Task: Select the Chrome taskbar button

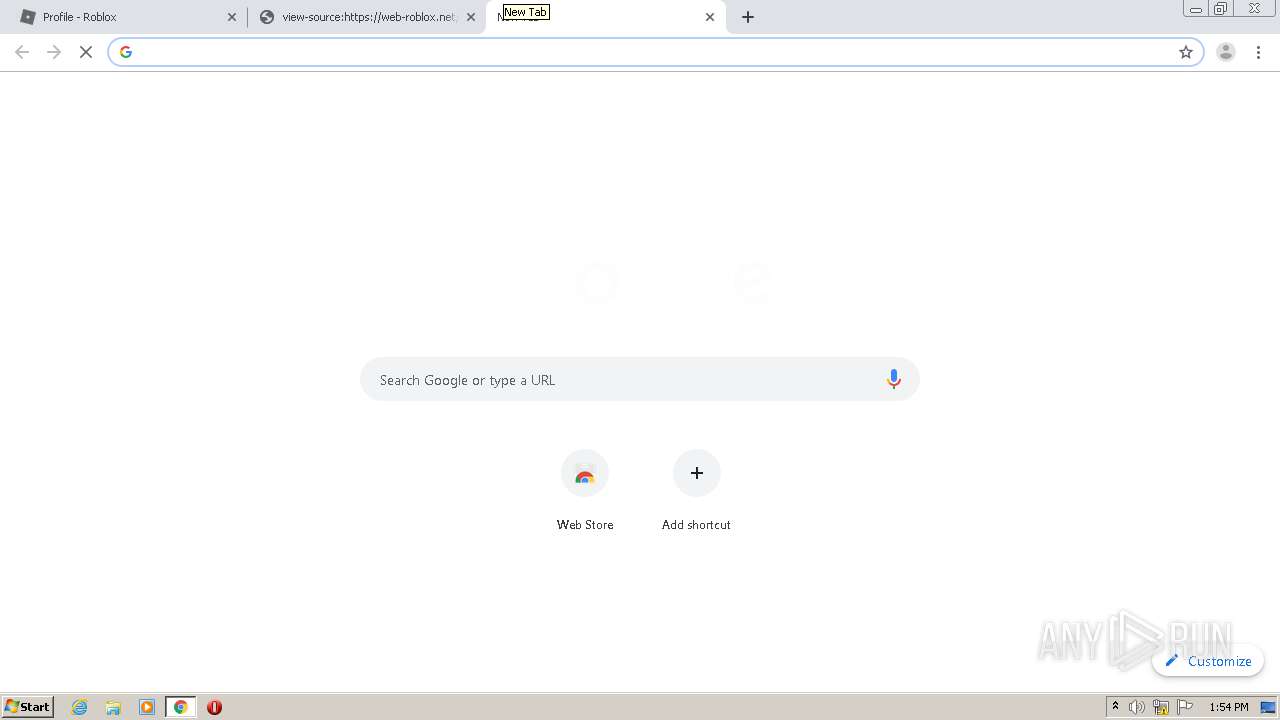Action: [181, 707]
